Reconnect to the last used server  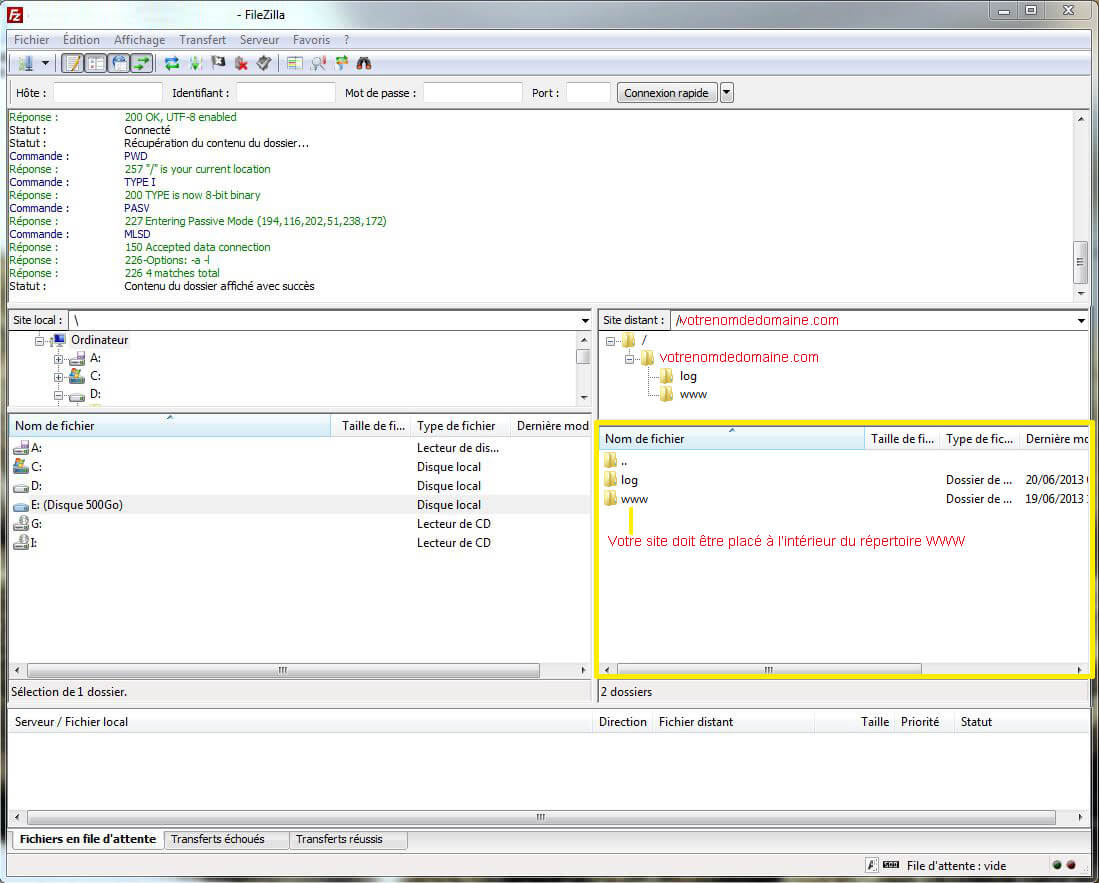tap(264, 64)
